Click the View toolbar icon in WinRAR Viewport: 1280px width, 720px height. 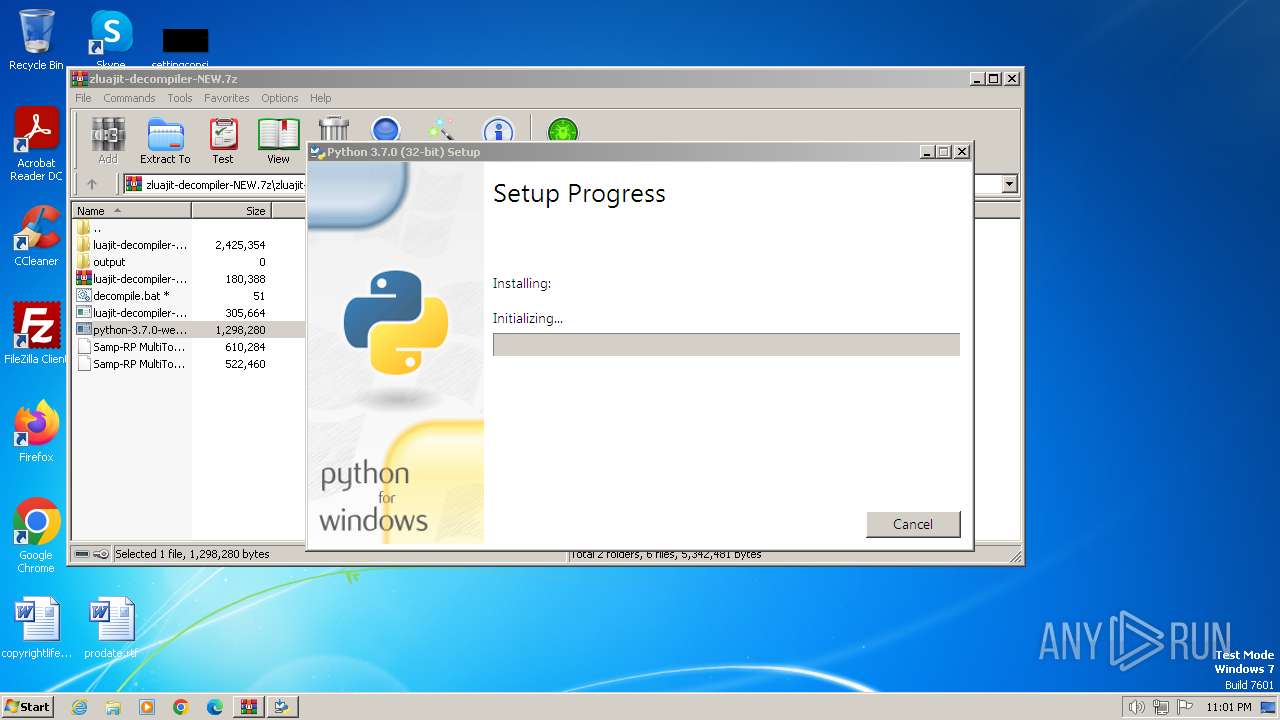coord(278,140)
